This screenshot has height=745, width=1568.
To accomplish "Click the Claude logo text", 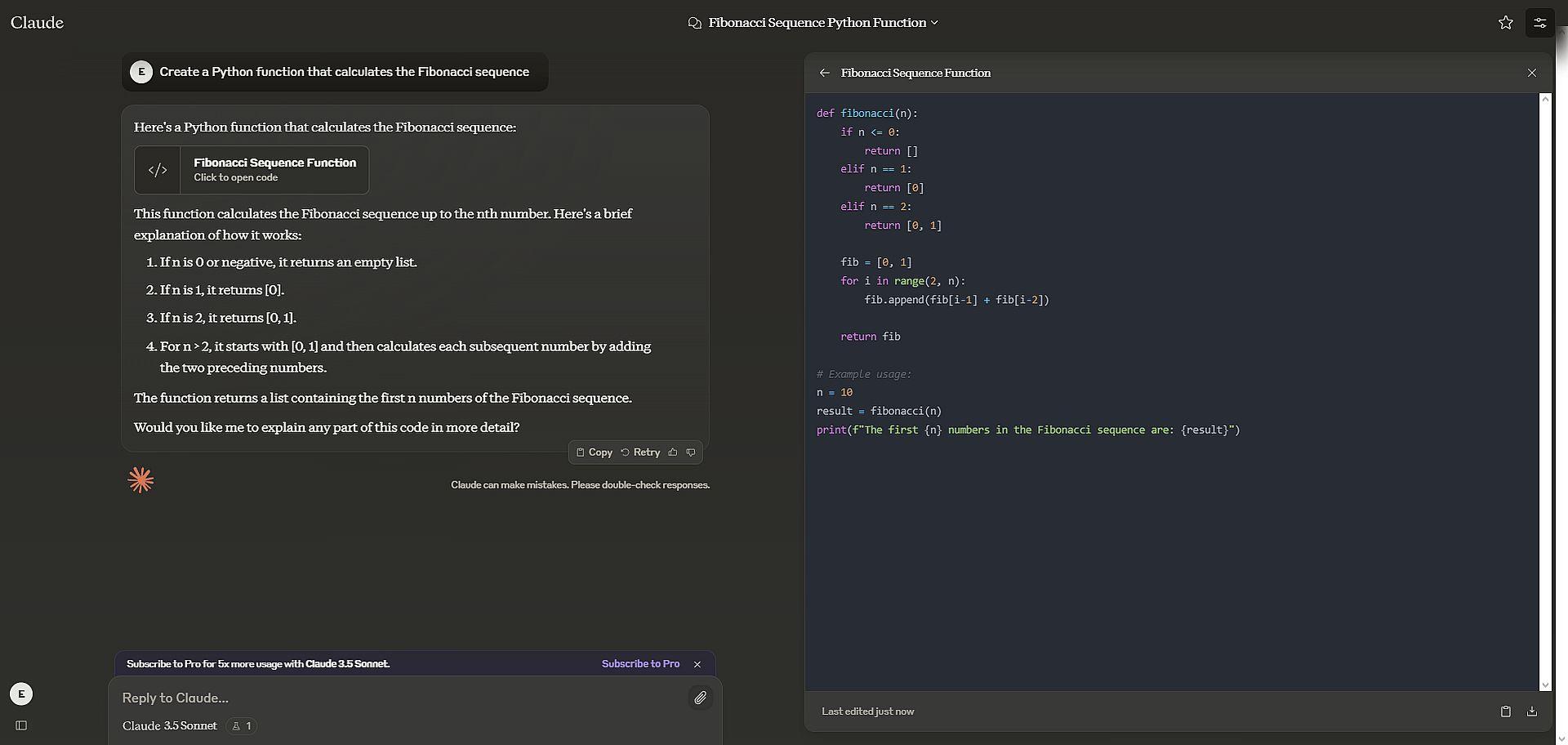I will click(x=37, y=23).
